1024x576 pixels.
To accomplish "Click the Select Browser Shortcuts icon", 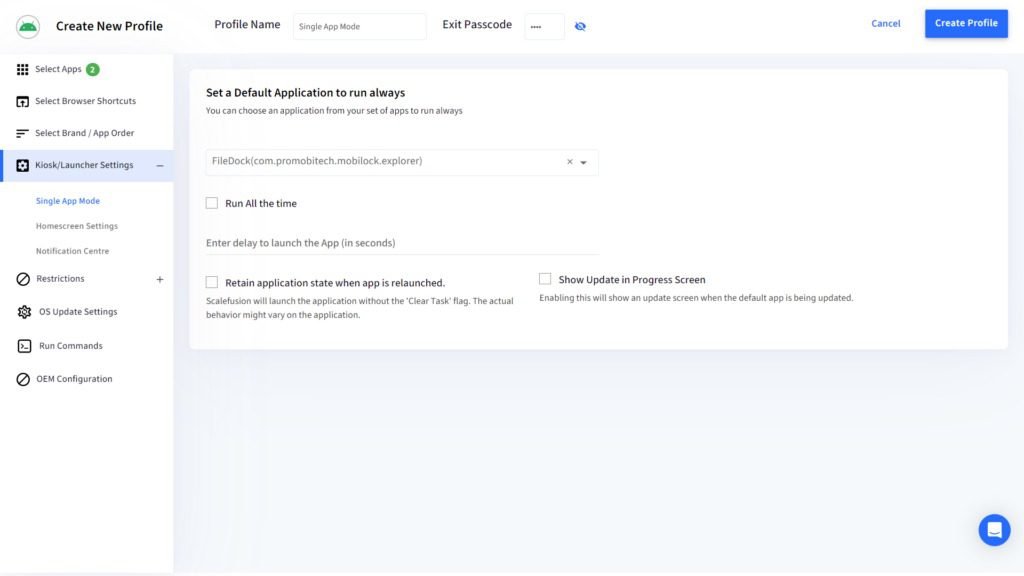I will (23, 101).
